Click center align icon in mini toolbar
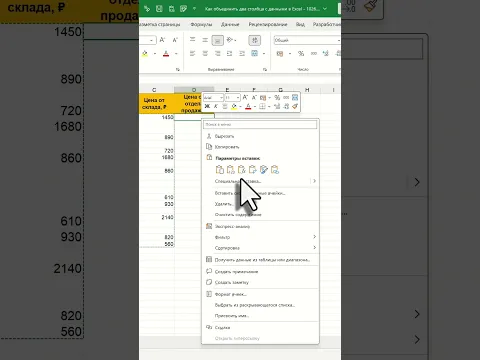This screenshot has width=480, height=360. [225, 106]
